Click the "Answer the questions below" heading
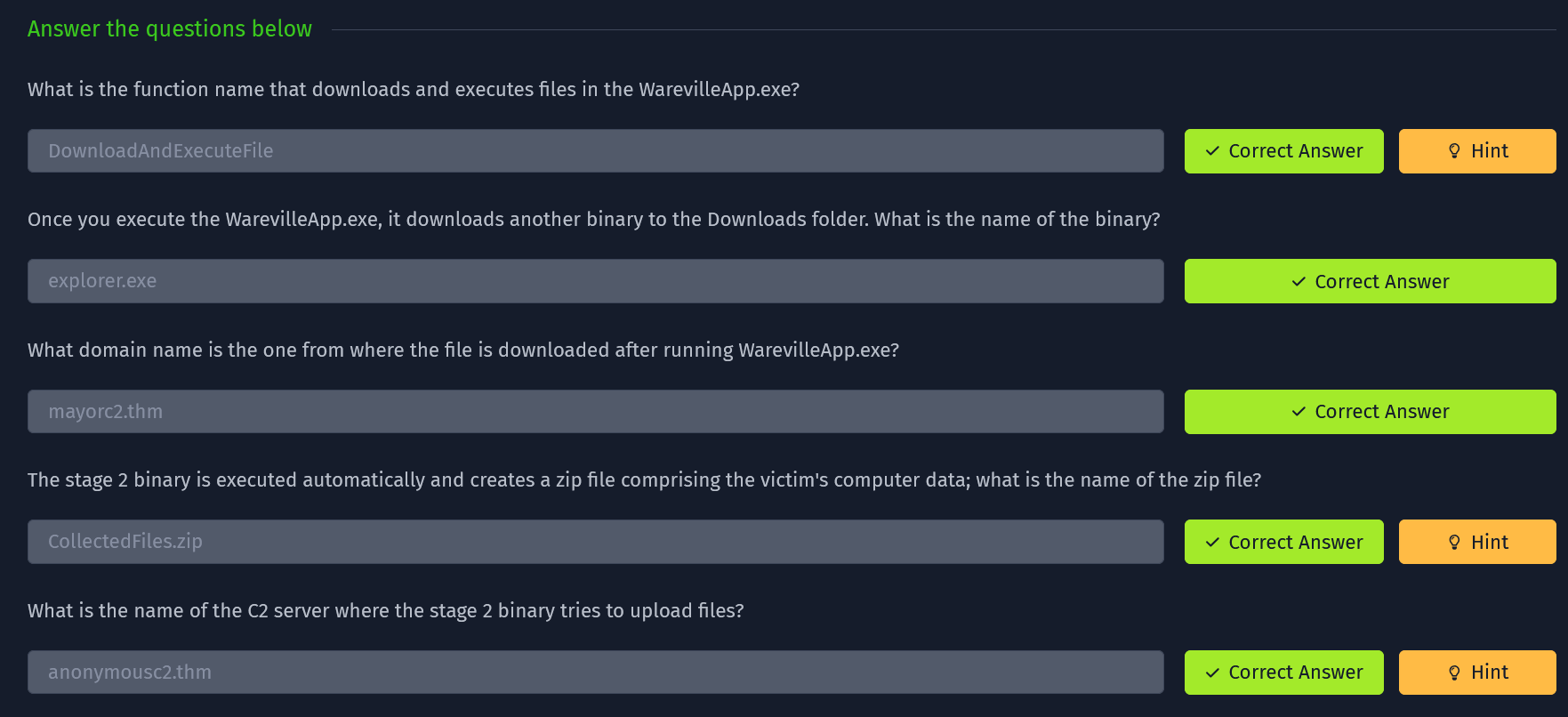1568x717 pixels. 170,29
